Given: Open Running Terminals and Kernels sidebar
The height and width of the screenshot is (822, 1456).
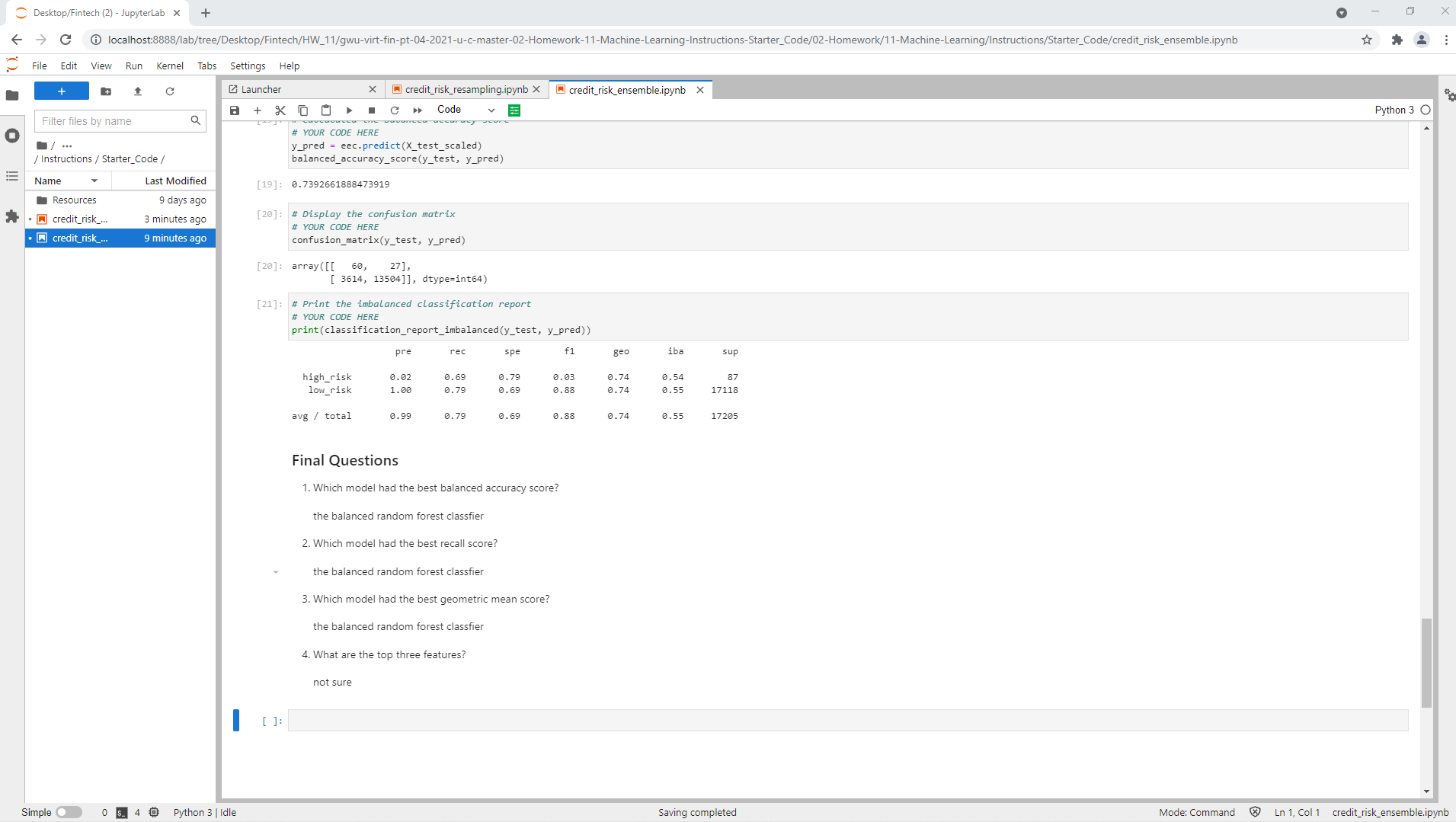Looking at the screenshot, I should 12,136.
